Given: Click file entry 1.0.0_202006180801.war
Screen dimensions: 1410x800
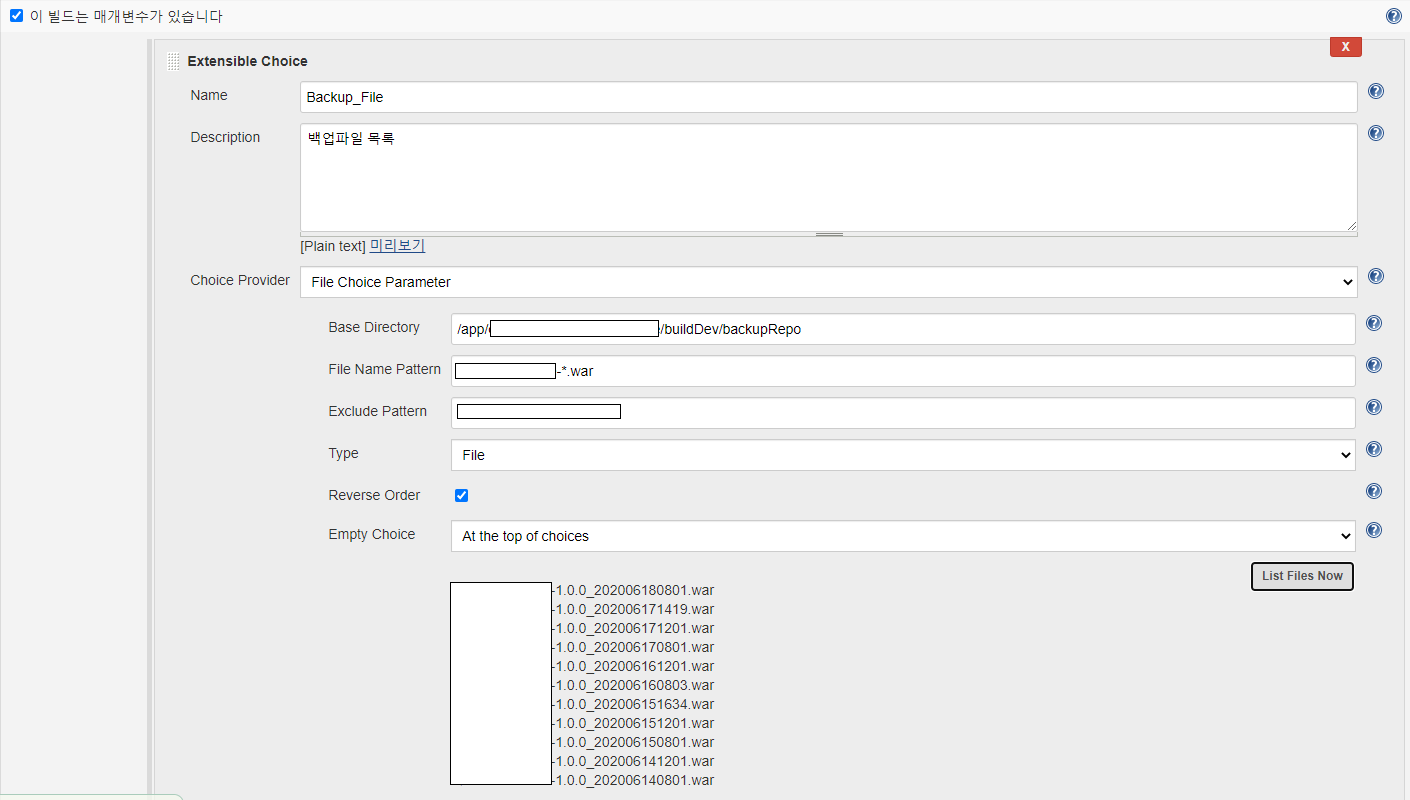Looking at the screenshot, I should pyautogui.click(x=633, y=590).
